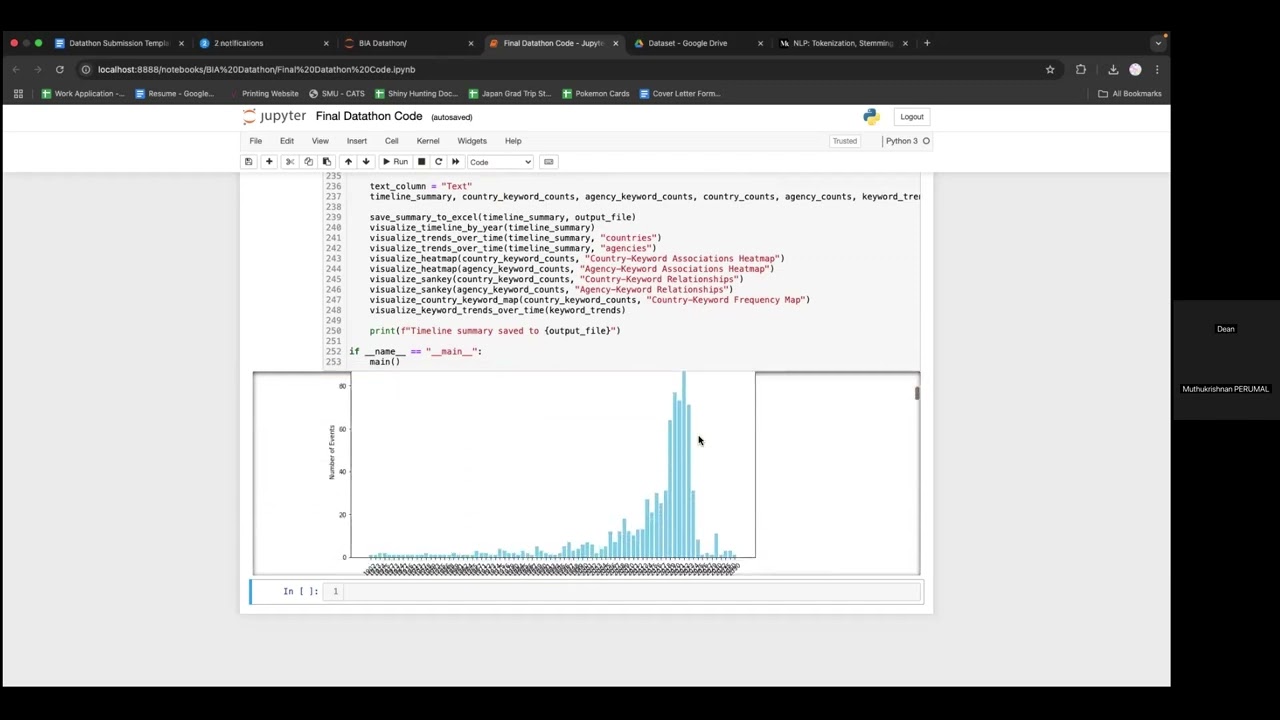Viewport: 1280px width, 720px height.
Task: Reload the page
Action: 60,69
